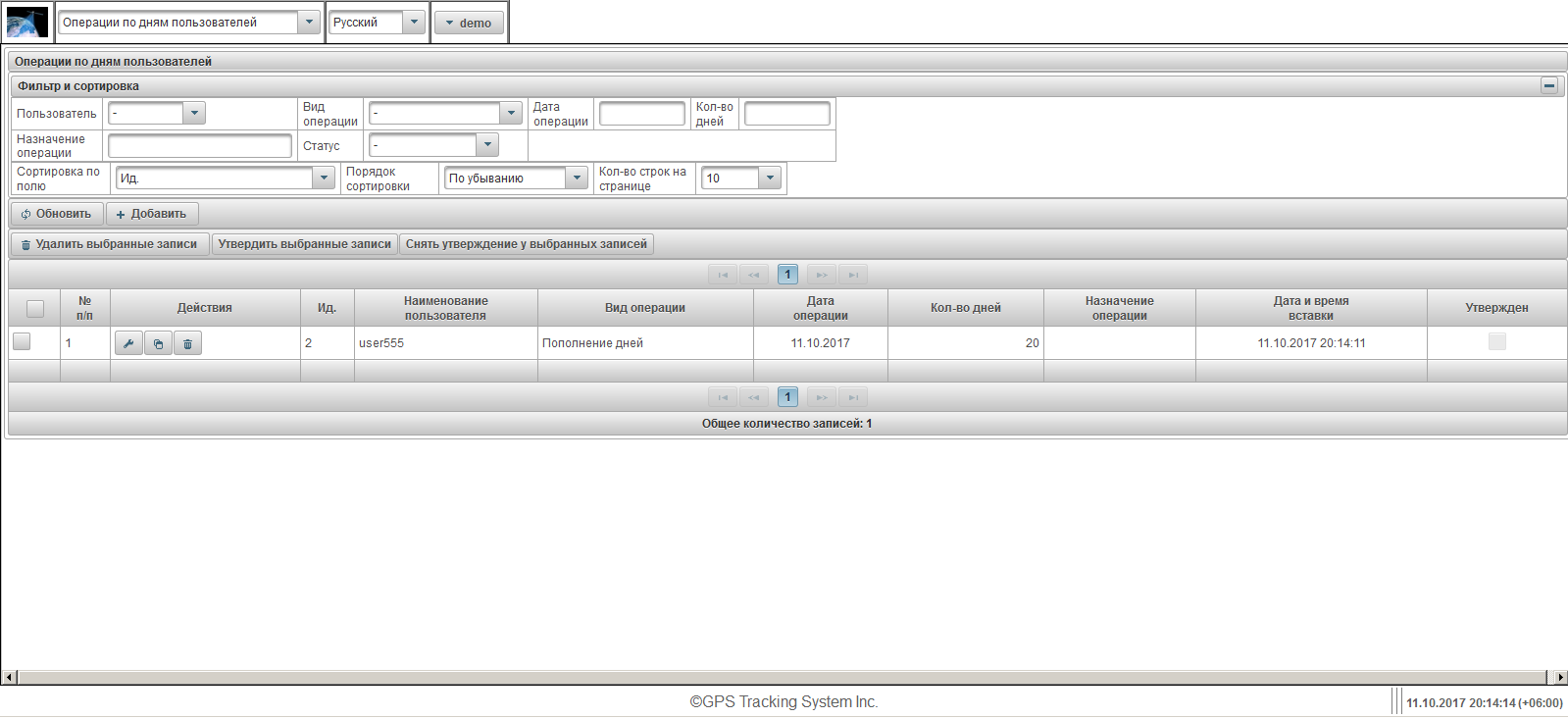
Task: Click the copy record icon in row 1
Action: [158, 343]
